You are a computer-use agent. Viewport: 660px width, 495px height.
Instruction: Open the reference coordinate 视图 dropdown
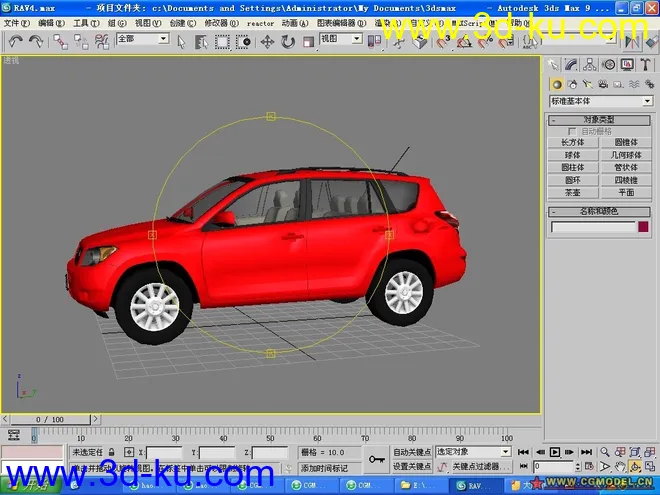(341, 39)
